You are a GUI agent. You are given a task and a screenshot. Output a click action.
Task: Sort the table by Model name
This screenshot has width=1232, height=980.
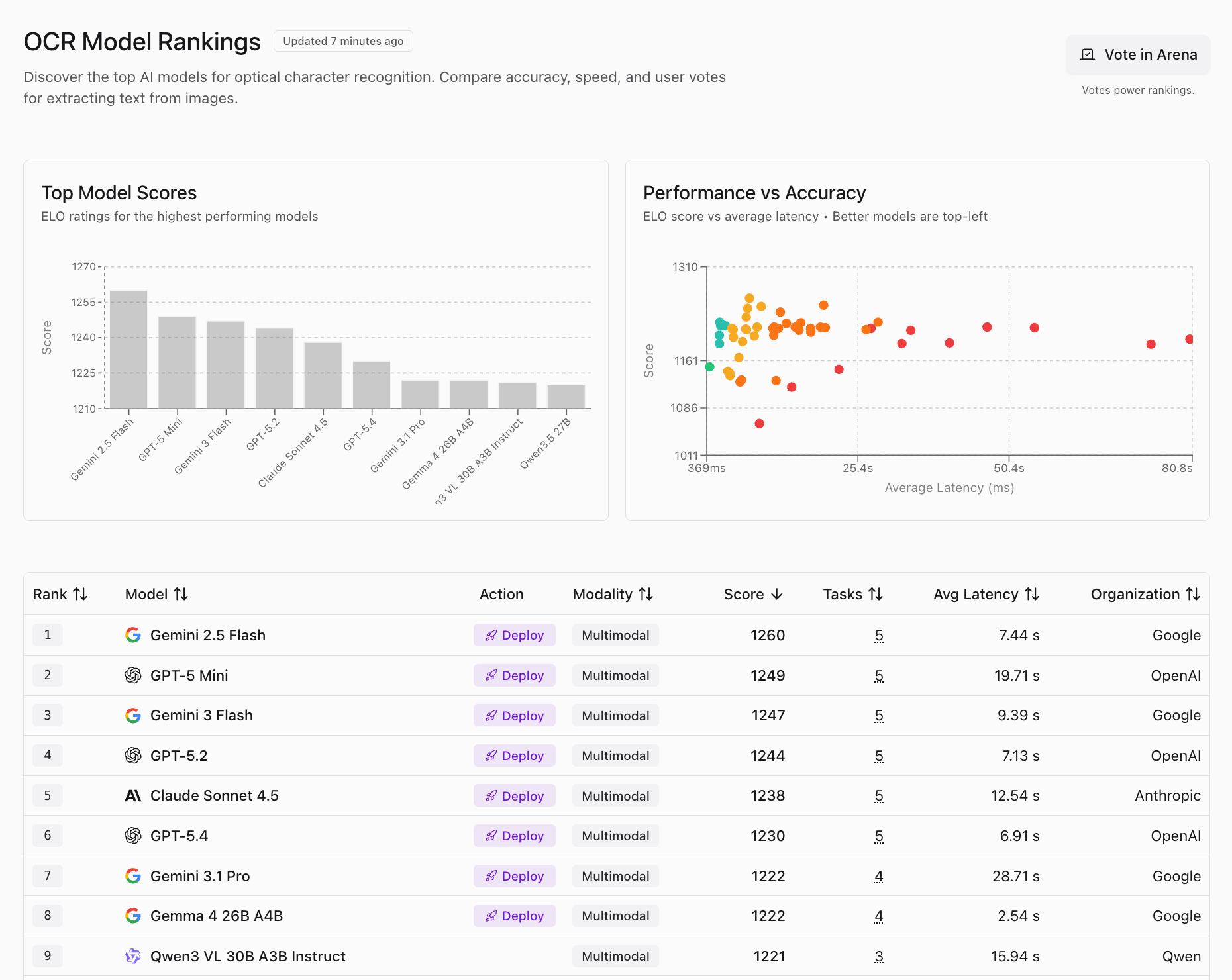point(157,594)
